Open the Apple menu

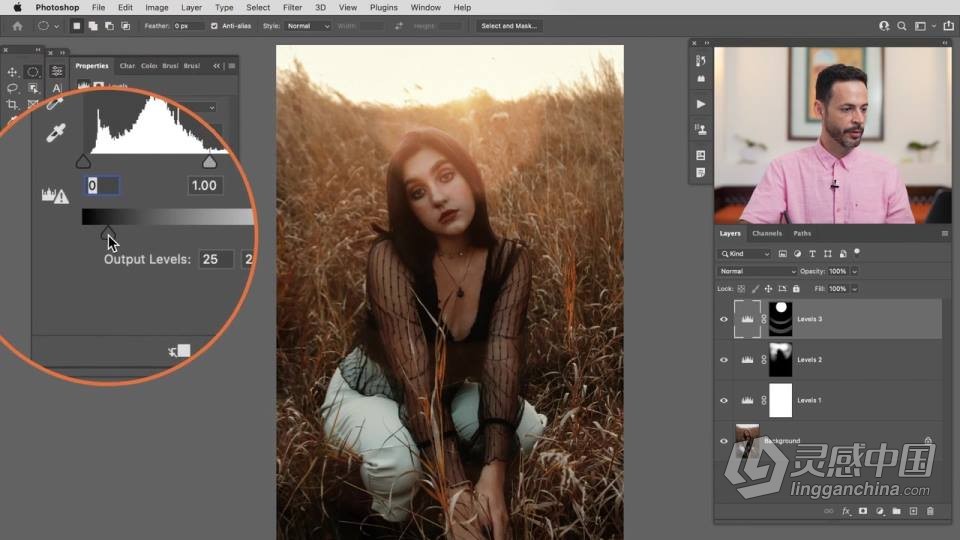point(17,7)
